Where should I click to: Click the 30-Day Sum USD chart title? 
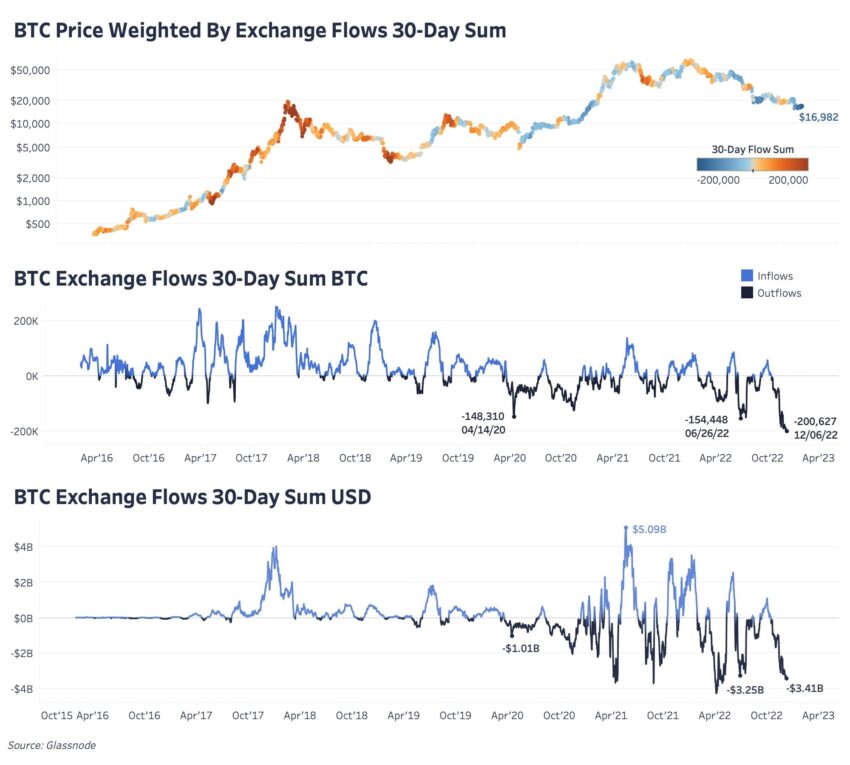point(192,497)
